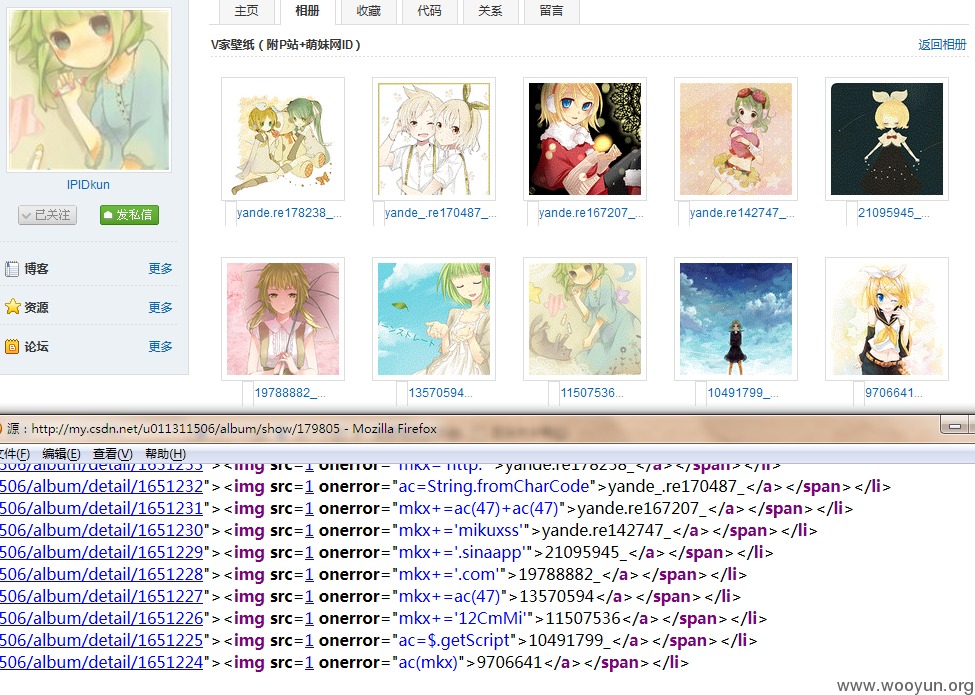Click the 论坛 icon in sidebar
The width and height of the screenshot is (975, 695).
pos(12,346)
